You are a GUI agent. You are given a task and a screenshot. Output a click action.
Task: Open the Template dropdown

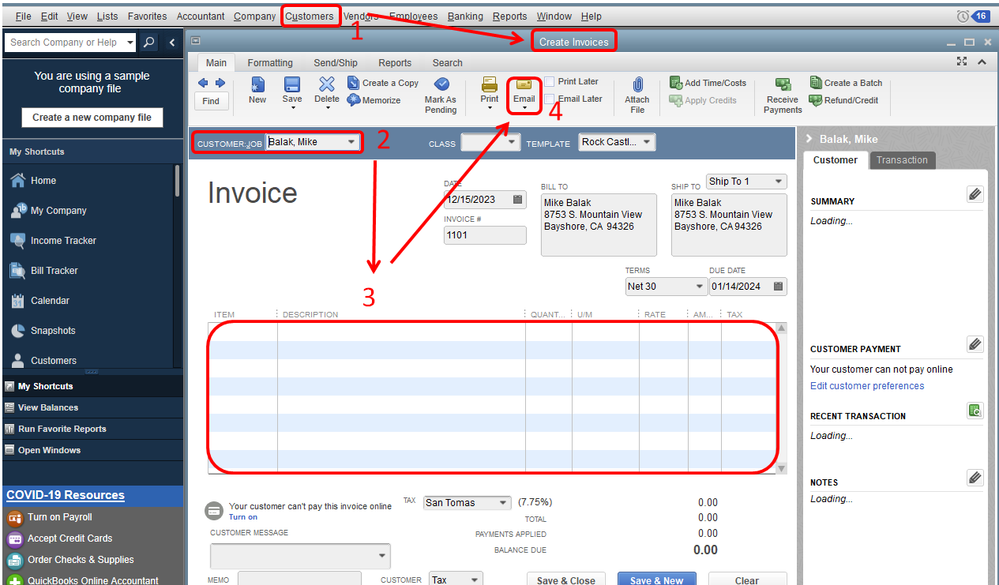646,141
